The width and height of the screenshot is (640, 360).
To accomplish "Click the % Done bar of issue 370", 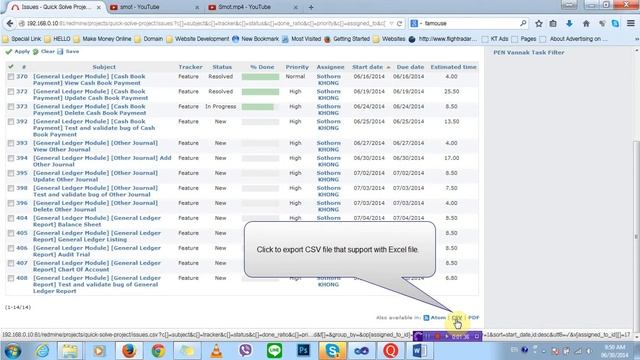I will coord(260,77).
